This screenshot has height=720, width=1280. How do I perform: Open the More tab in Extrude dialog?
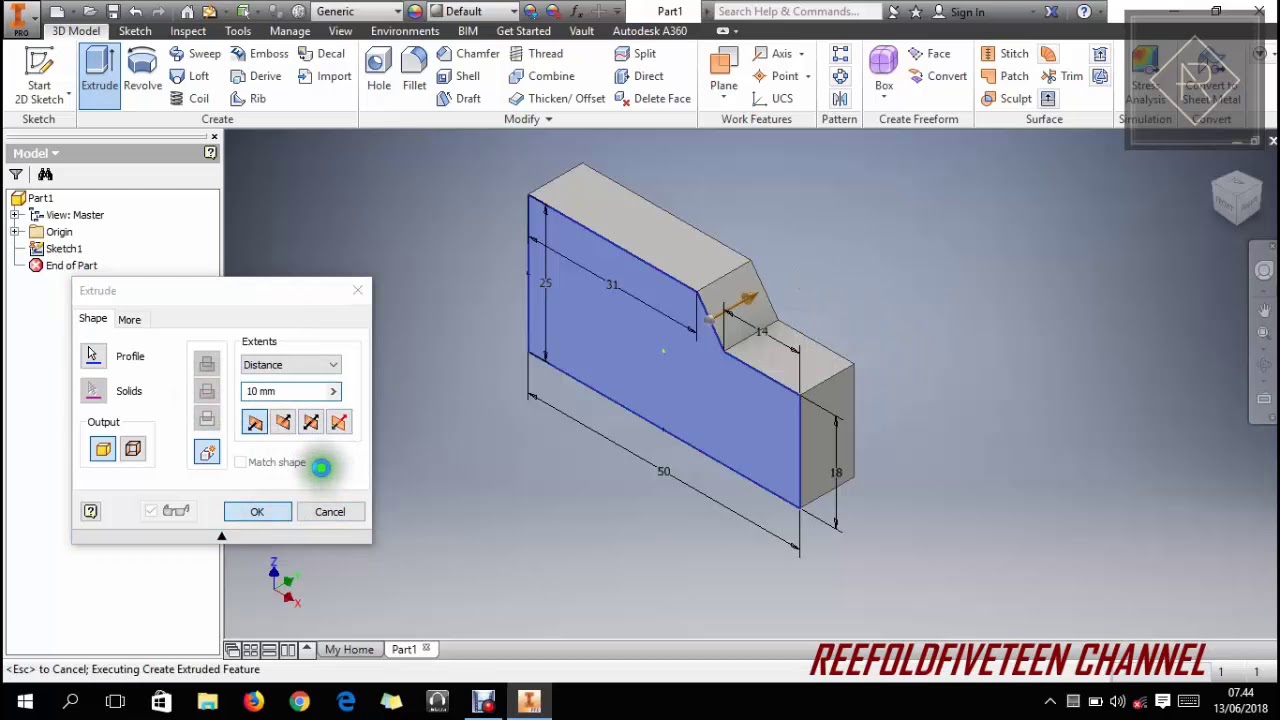pyautogui.click(x=129, y=320)
